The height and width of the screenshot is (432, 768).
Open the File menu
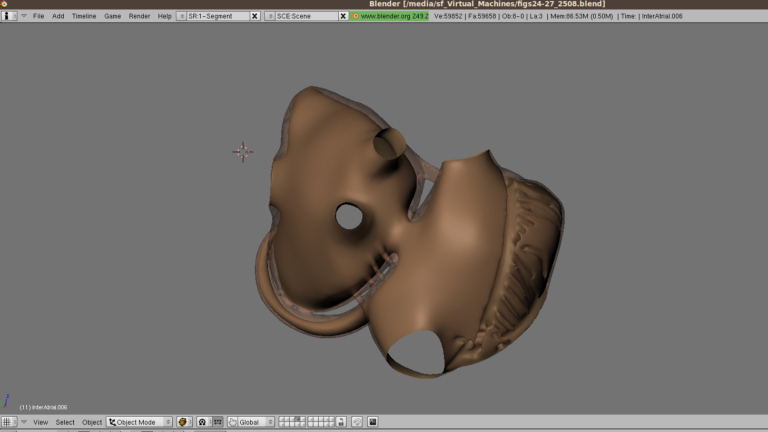pos(38,16)
